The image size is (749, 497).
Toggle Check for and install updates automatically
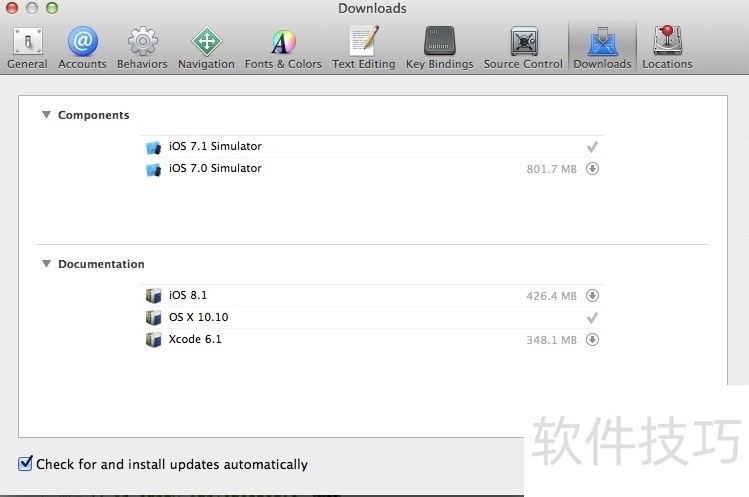tap(25, 464)
